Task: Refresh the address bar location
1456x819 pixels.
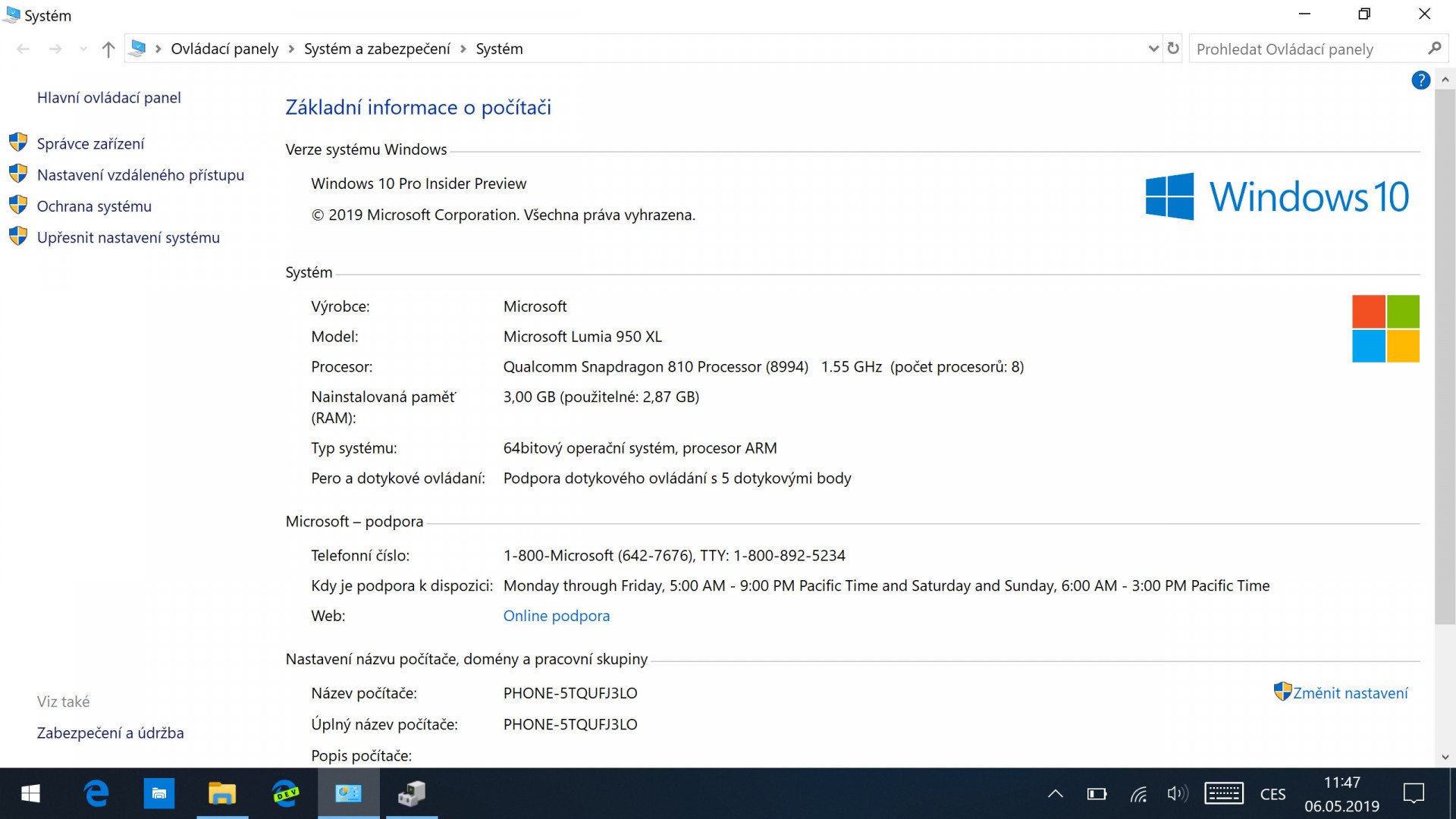Action: [x=1173, y=49]
